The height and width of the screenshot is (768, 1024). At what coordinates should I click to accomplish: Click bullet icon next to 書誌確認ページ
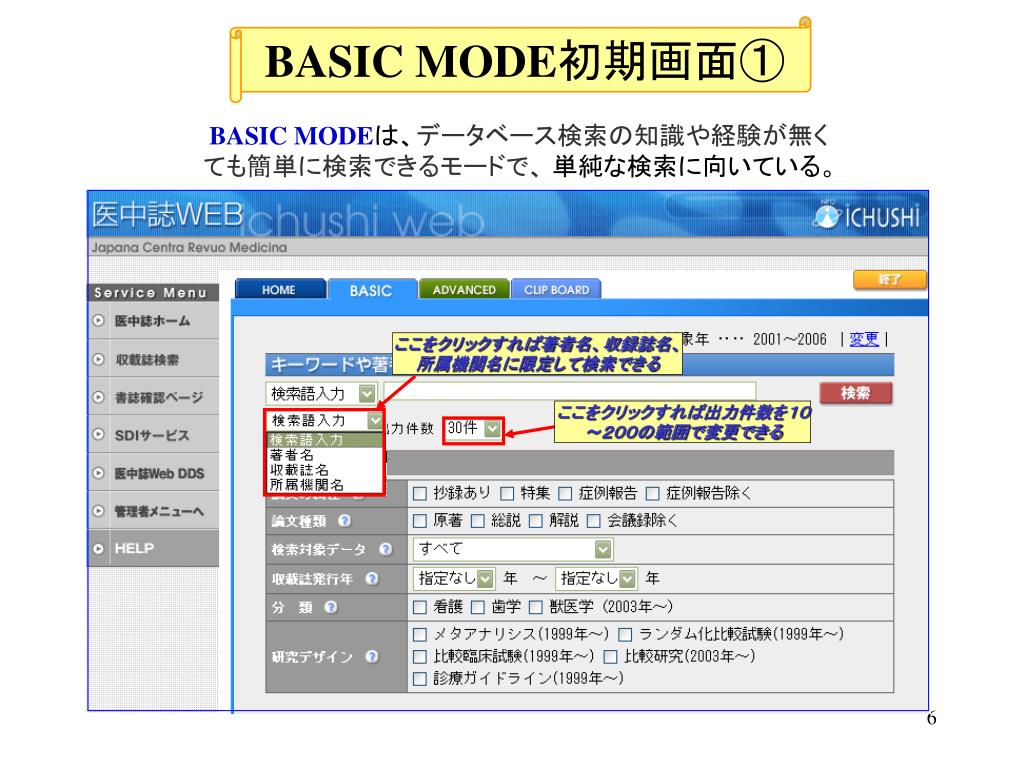click(x=99, y=397)
